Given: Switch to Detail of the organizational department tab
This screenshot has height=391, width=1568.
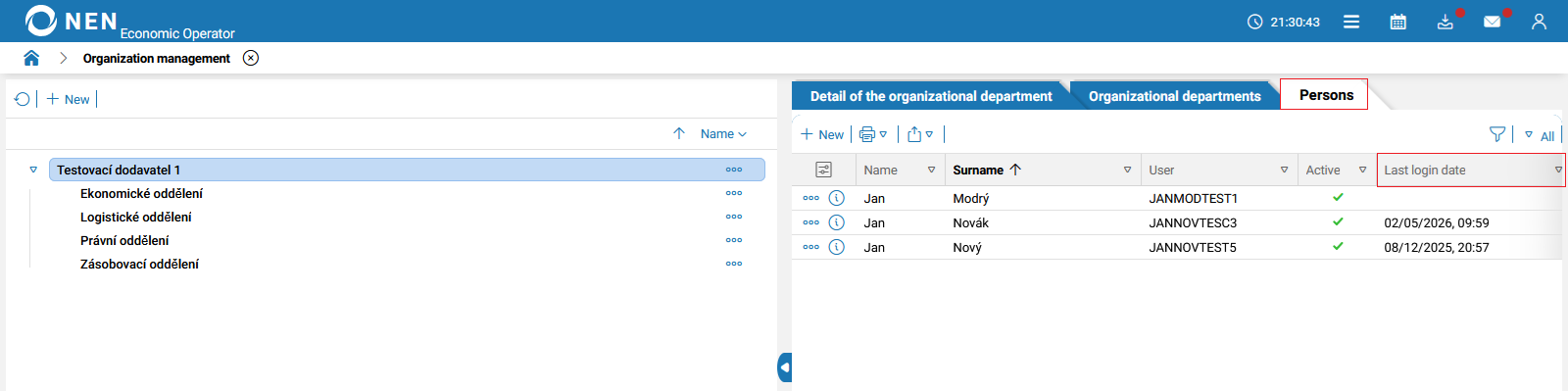Looking at the screenshot, I should tap(930, 96).
